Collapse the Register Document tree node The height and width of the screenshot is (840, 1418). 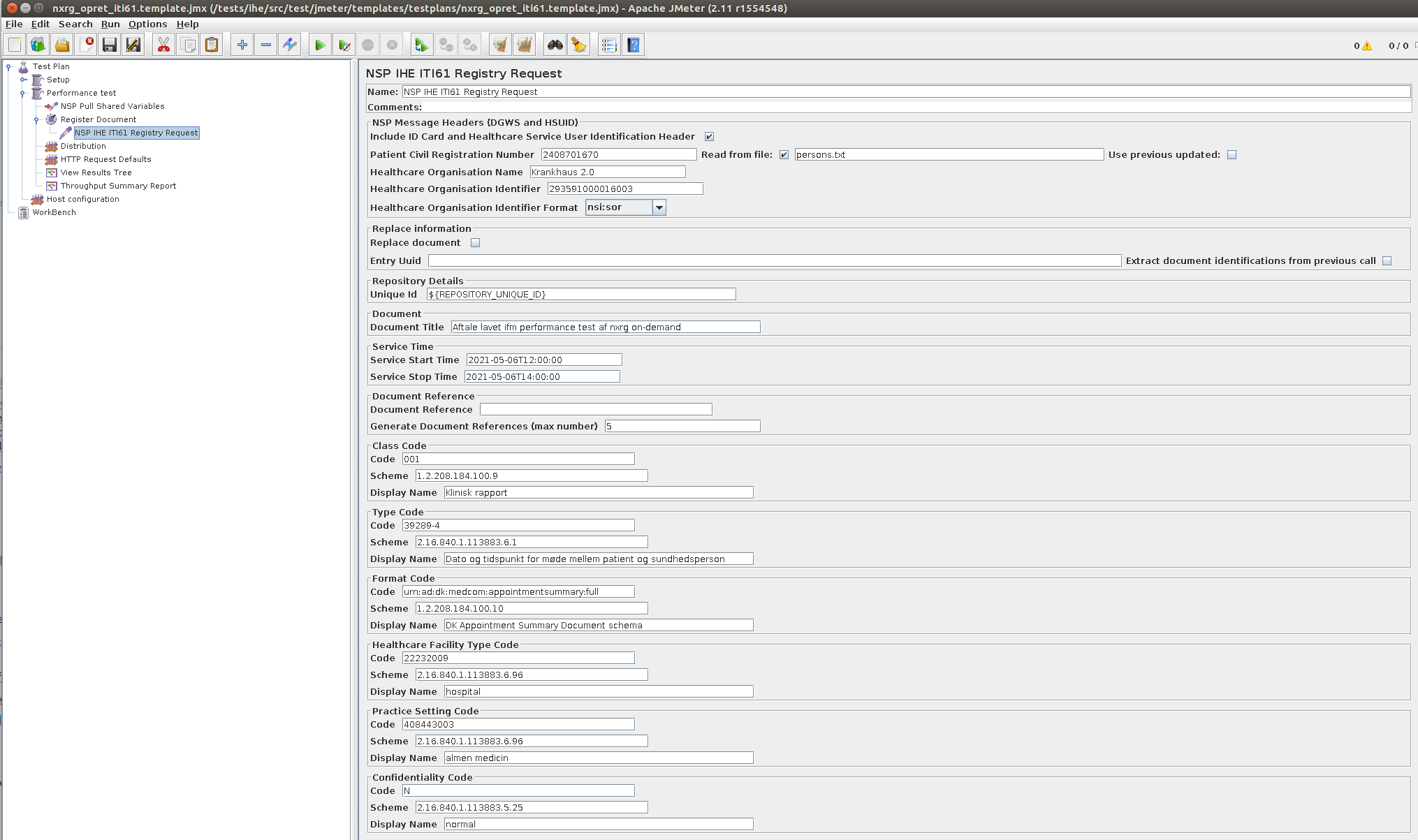click(x=37, y=119)
